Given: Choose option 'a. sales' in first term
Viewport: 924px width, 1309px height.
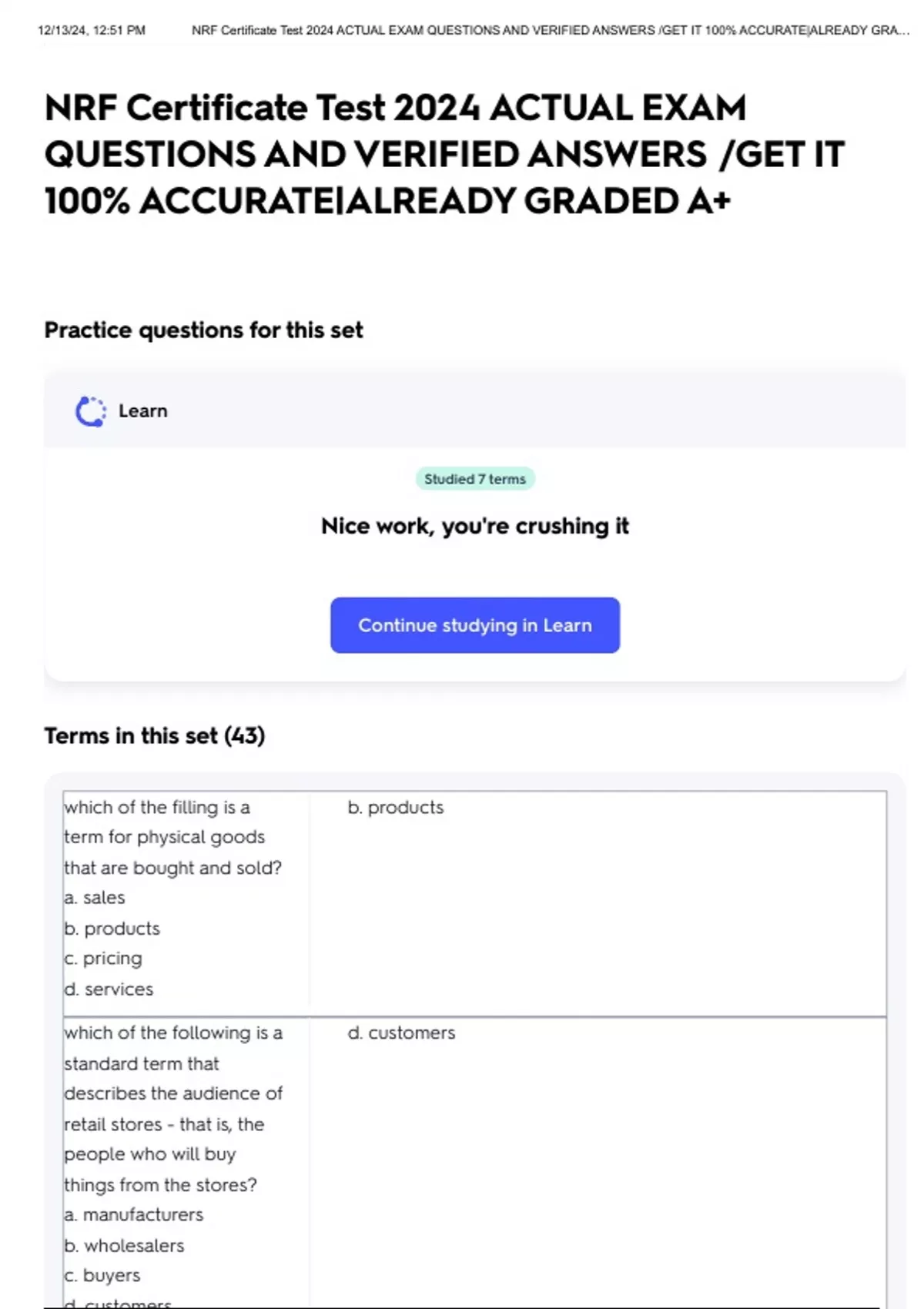Looking at the screenshot, I should (95, 898).
